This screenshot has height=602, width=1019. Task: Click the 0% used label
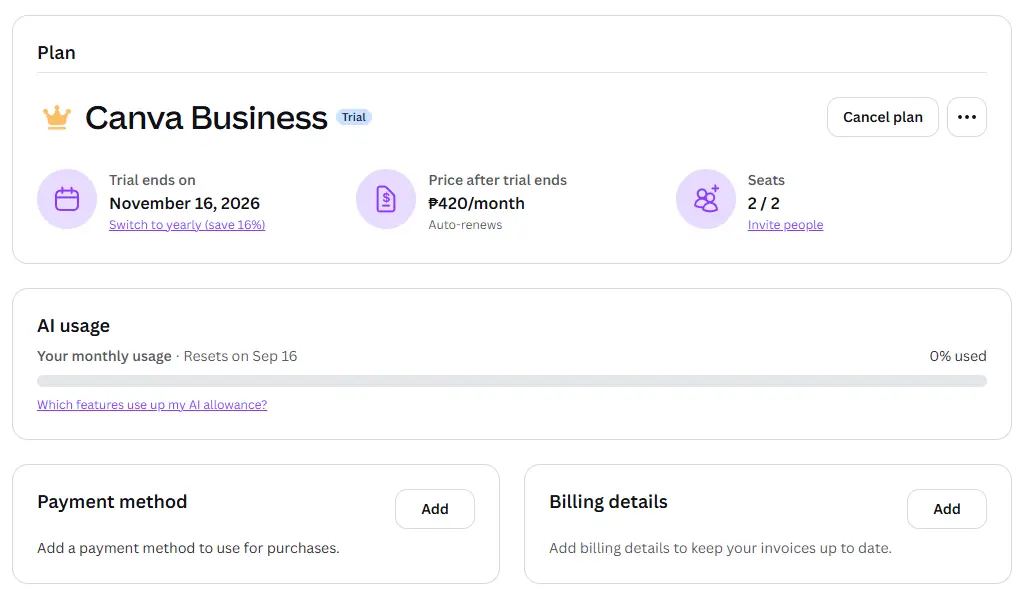(x=958, y=356)
